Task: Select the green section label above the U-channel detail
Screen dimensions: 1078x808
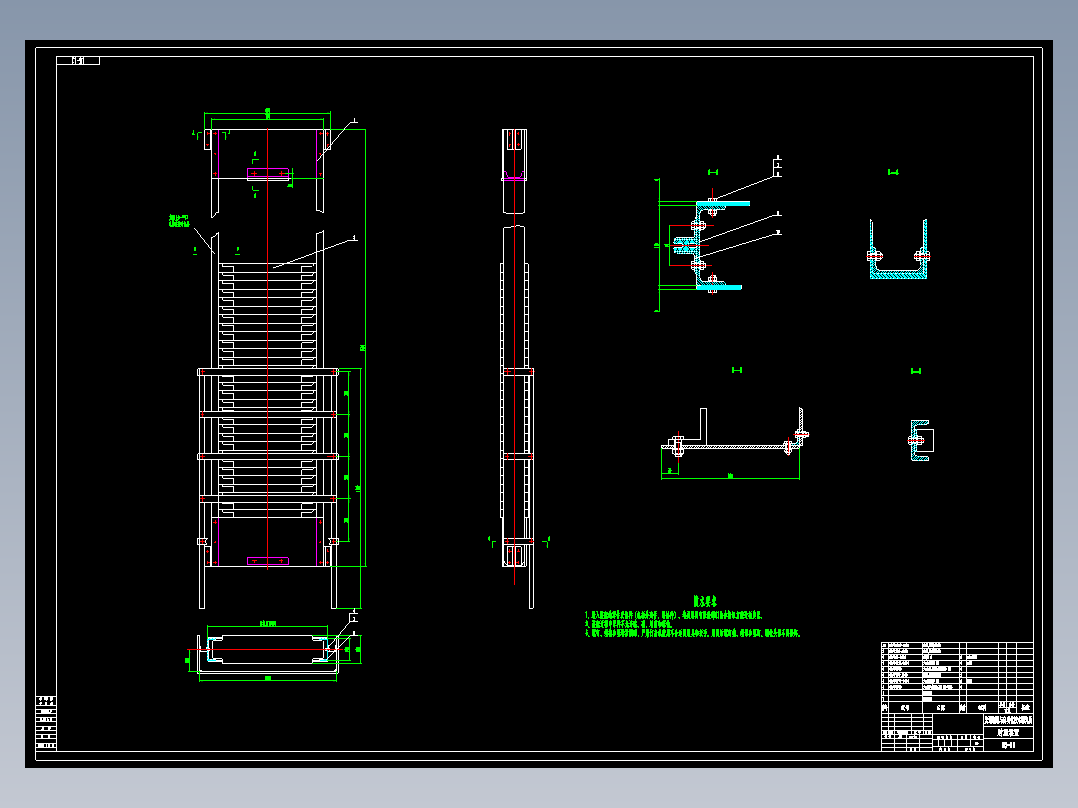Action: click(893, 172)
